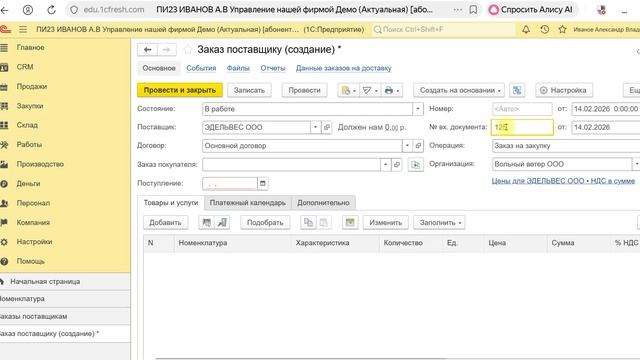Open the Настройки section in sidebar

click(34, 242)
